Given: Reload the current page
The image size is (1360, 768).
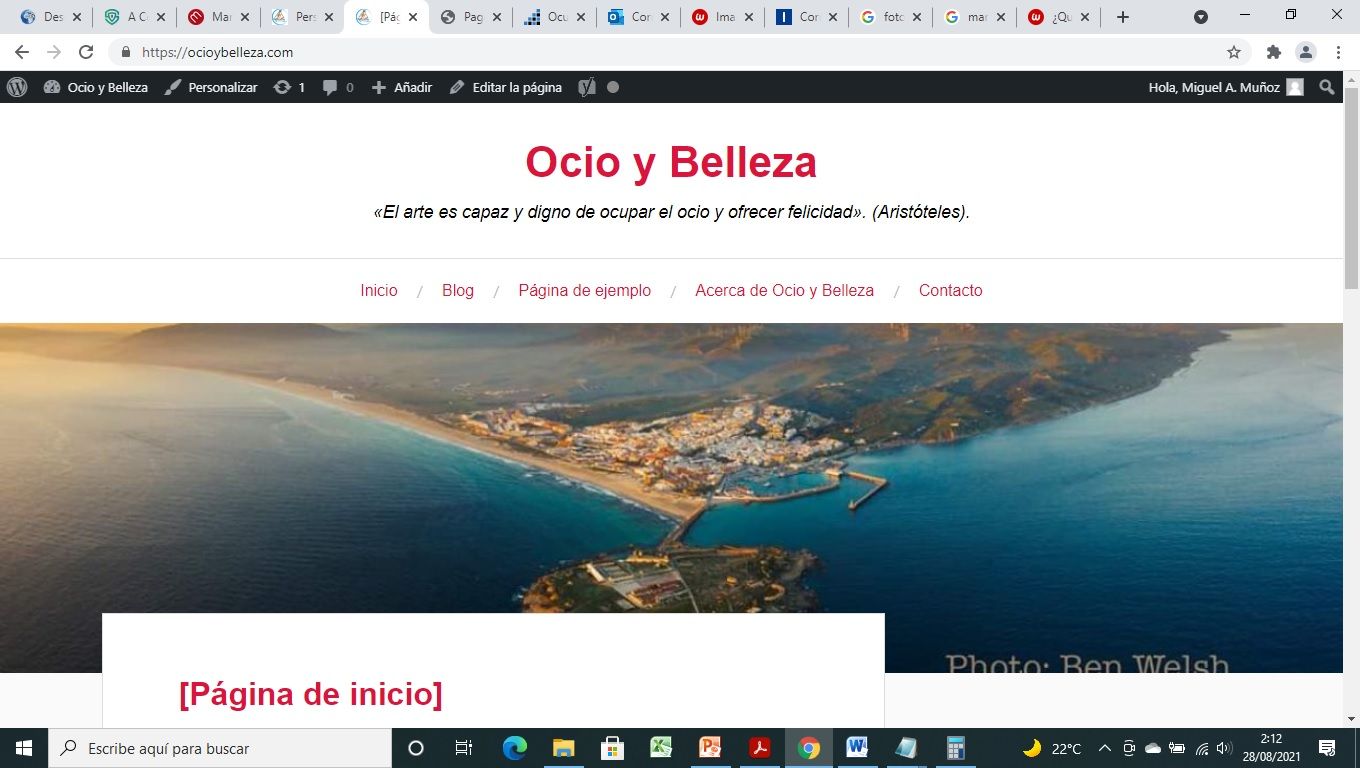Looking at the screenshot, I should (86, 52).
